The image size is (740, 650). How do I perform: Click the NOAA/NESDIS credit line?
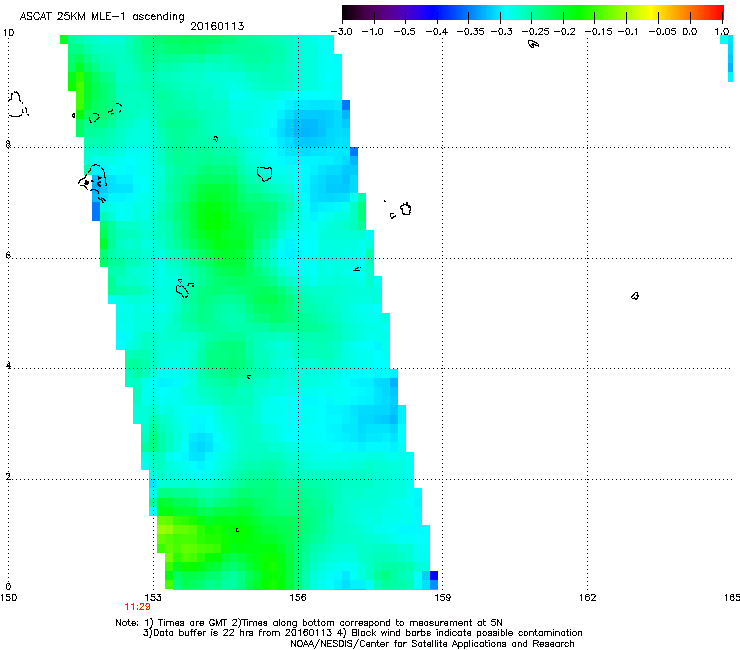[x=432, y=643]
